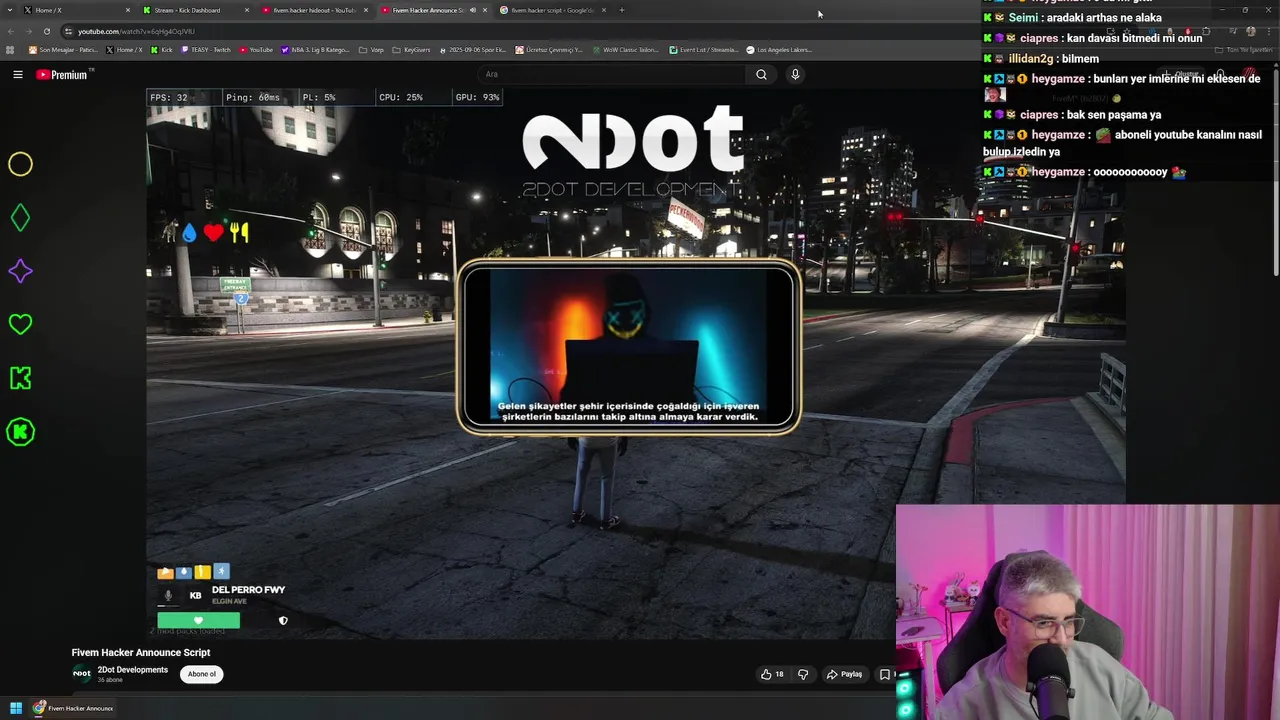This screenshot has width=1280, height=720.
Task: Open '2025-09-06 Spor Ek...' bookmark
Action: [473, 49]
